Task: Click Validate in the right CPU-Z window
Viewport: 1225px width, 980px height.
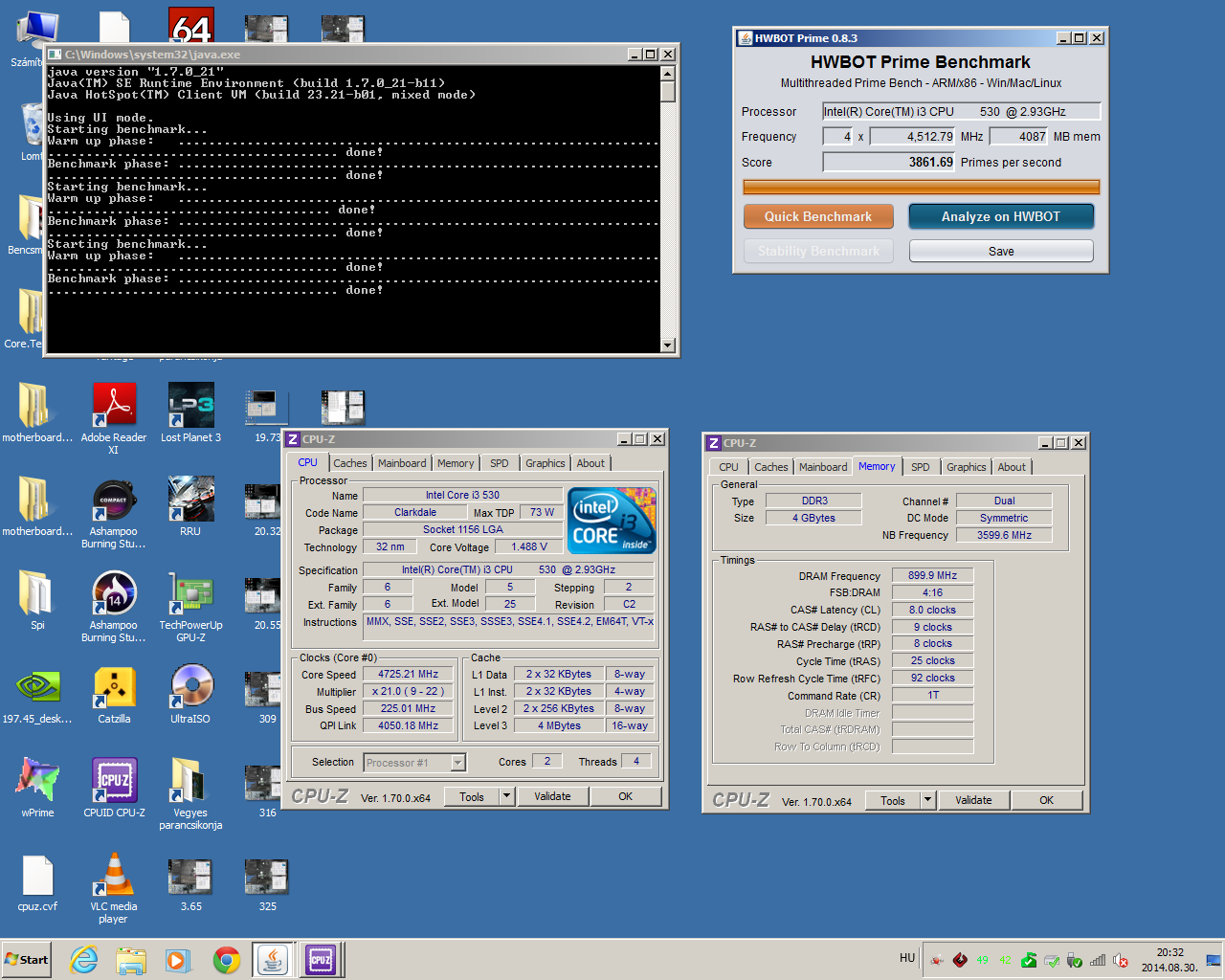Action: click(x=973, y=800)
